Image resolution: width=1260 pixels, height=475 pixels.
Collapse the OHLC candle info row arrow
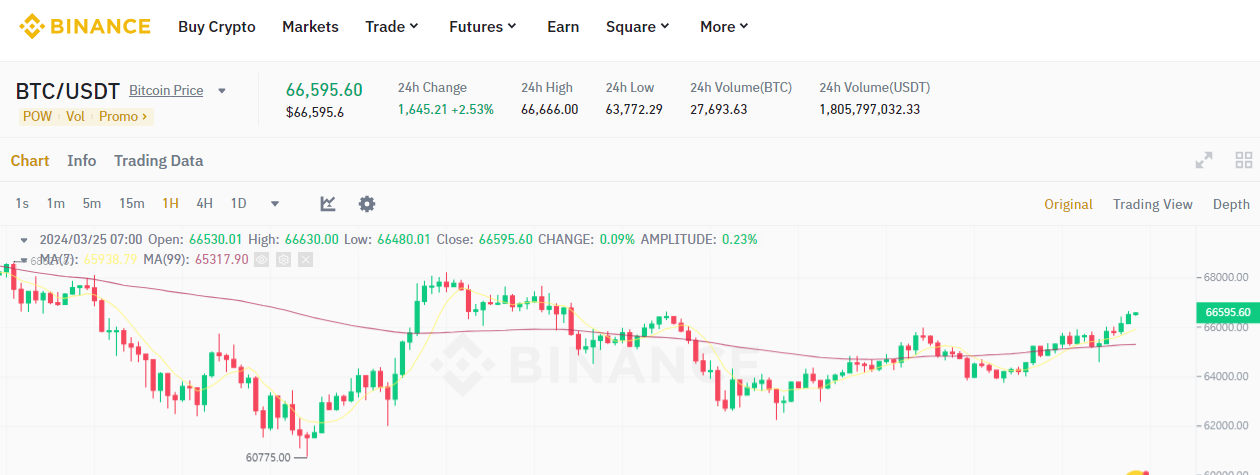pos(24,240)
